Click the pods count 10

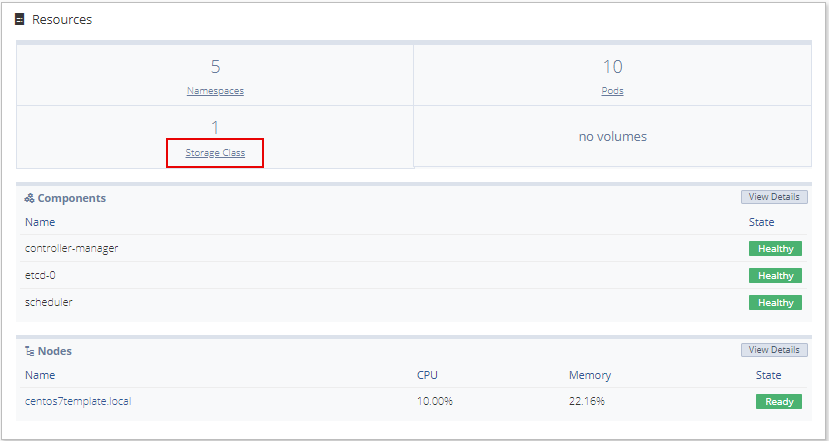pyautogui.click(x=612, y=67)
